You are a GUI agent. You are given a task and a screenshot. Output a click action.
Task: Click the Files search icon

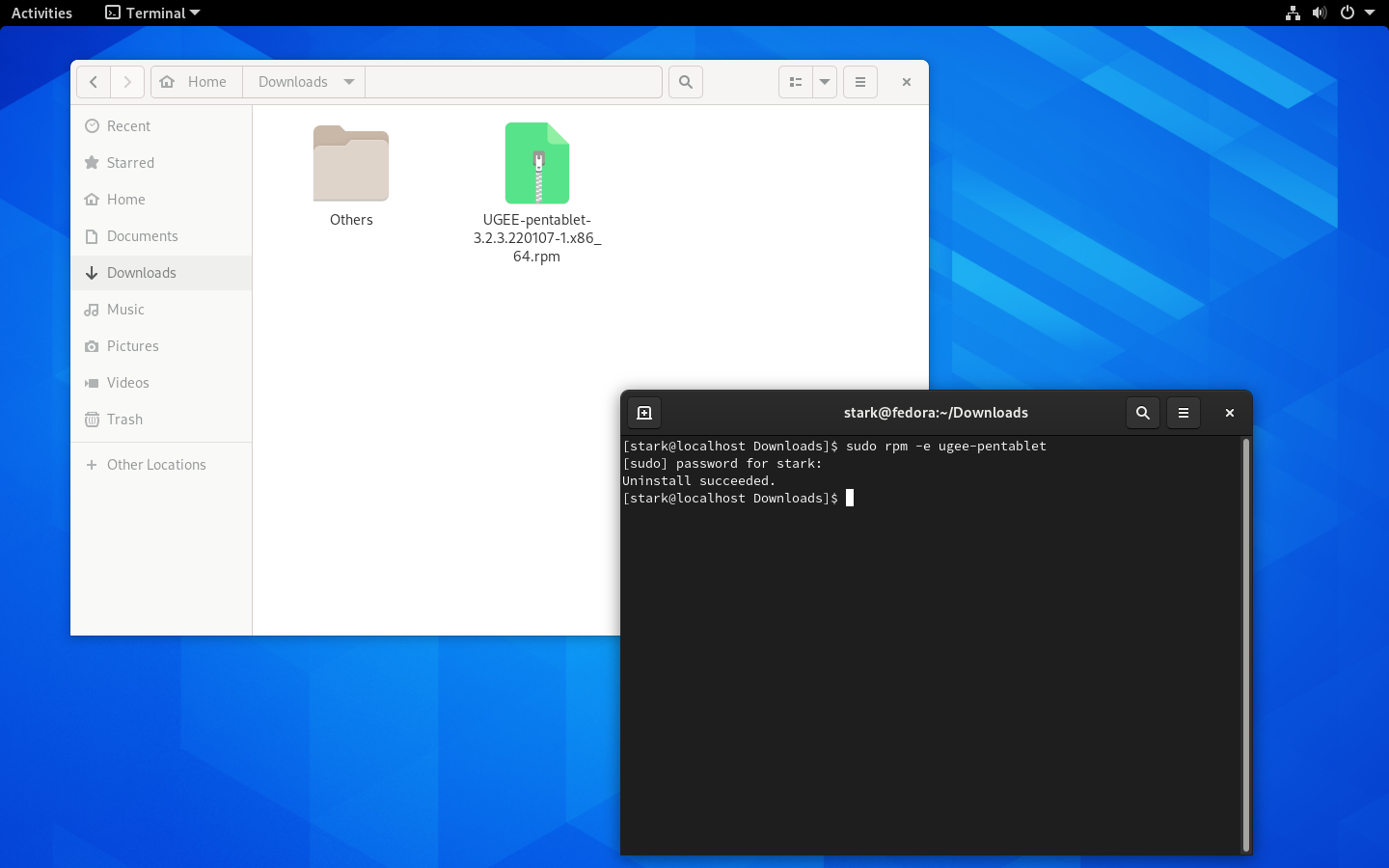tap(686, 82)
